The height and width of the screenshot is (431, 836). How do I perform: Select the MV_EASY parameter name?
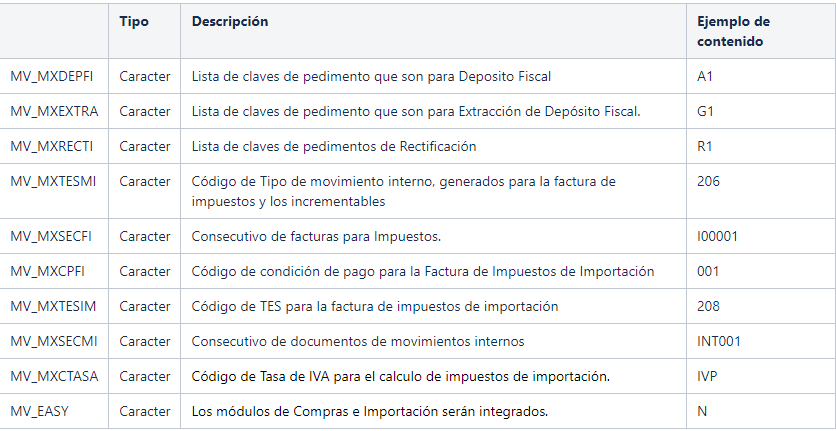point(39,412)
